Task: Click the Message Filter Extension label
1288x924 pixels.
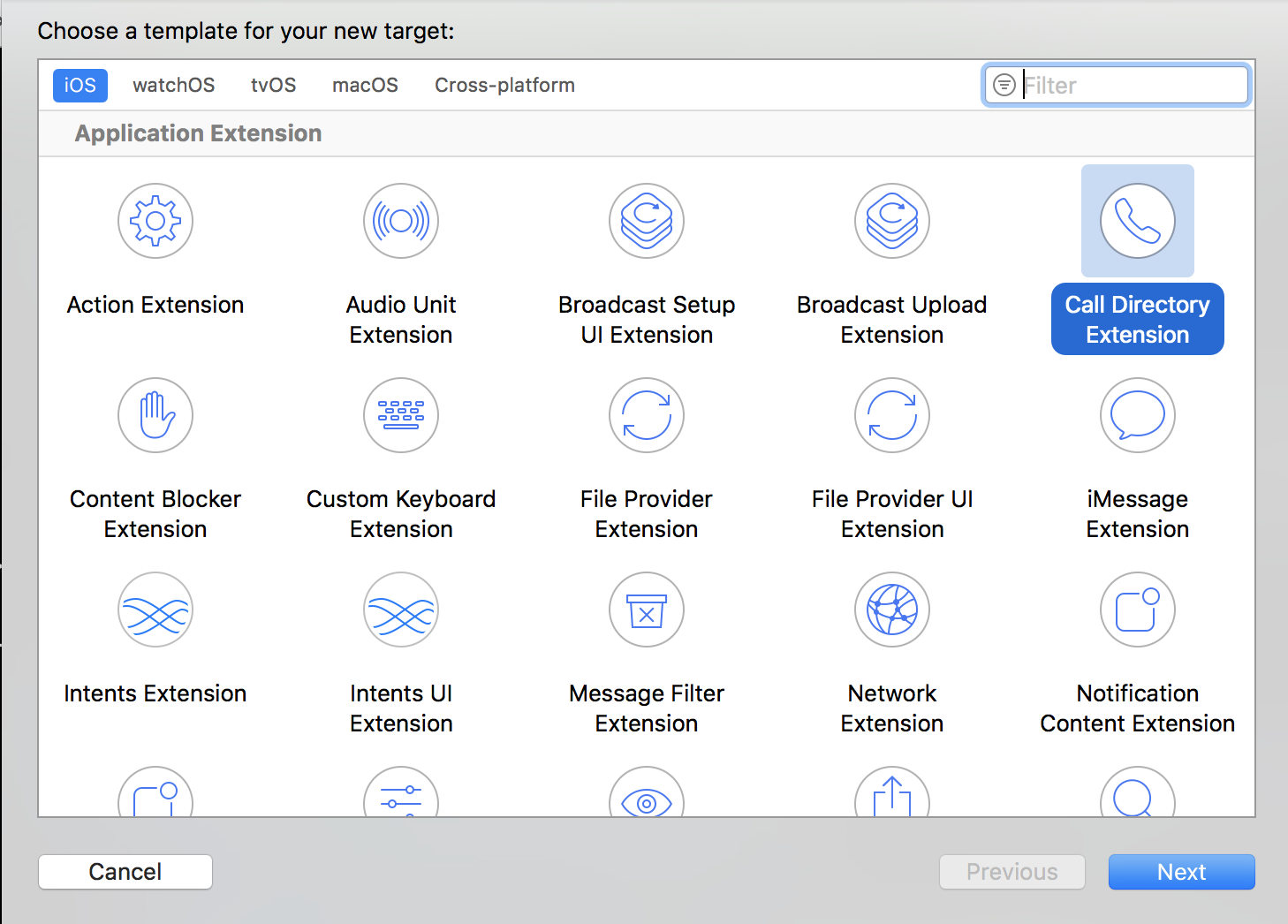Action: click(x=647, y=708)
